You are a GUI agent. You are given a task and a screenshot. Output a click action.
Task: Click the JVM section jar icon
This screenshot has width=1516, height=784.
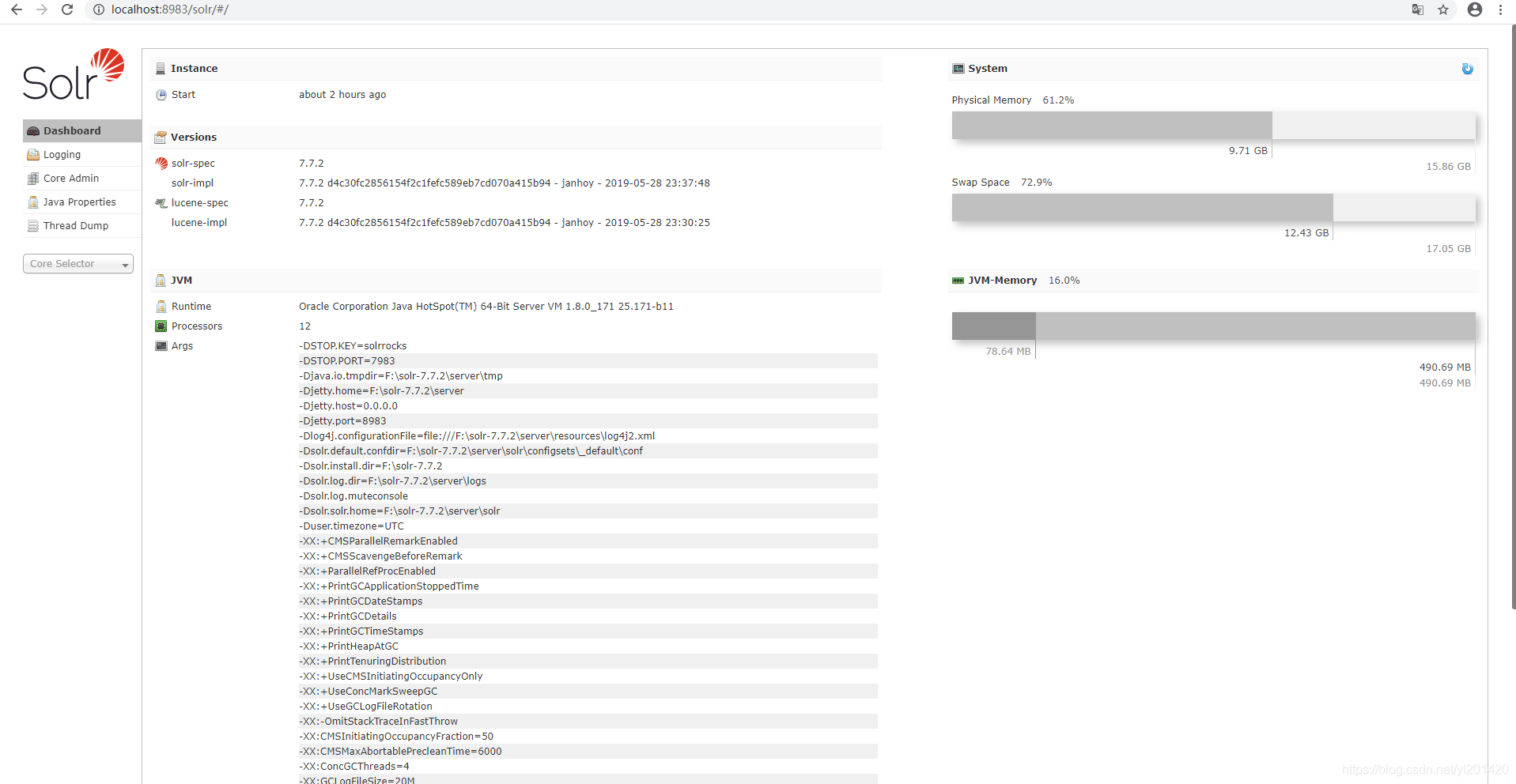161,281
